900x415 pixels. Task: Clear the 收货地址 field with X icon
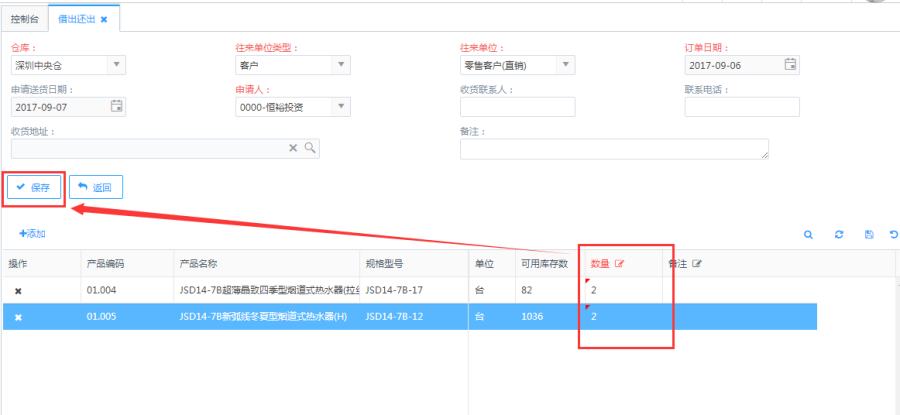click(293, 148)
